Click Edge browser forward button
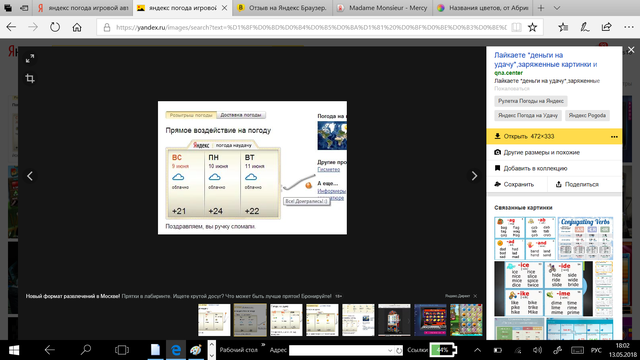This screenshot has height=360, width=640. [33, 27]
